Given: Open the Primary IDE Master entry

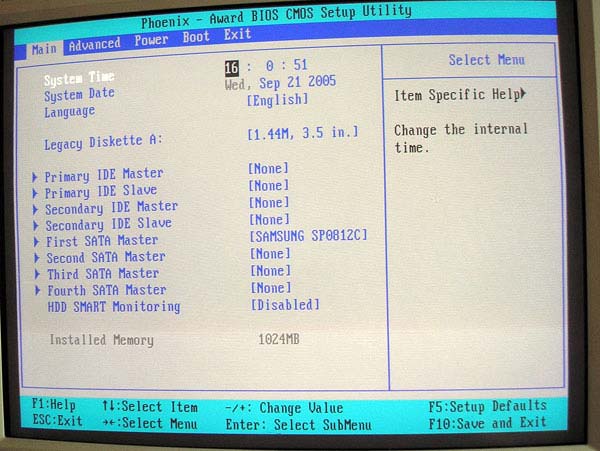Looking at the screenshot, I should pos(104,175).
